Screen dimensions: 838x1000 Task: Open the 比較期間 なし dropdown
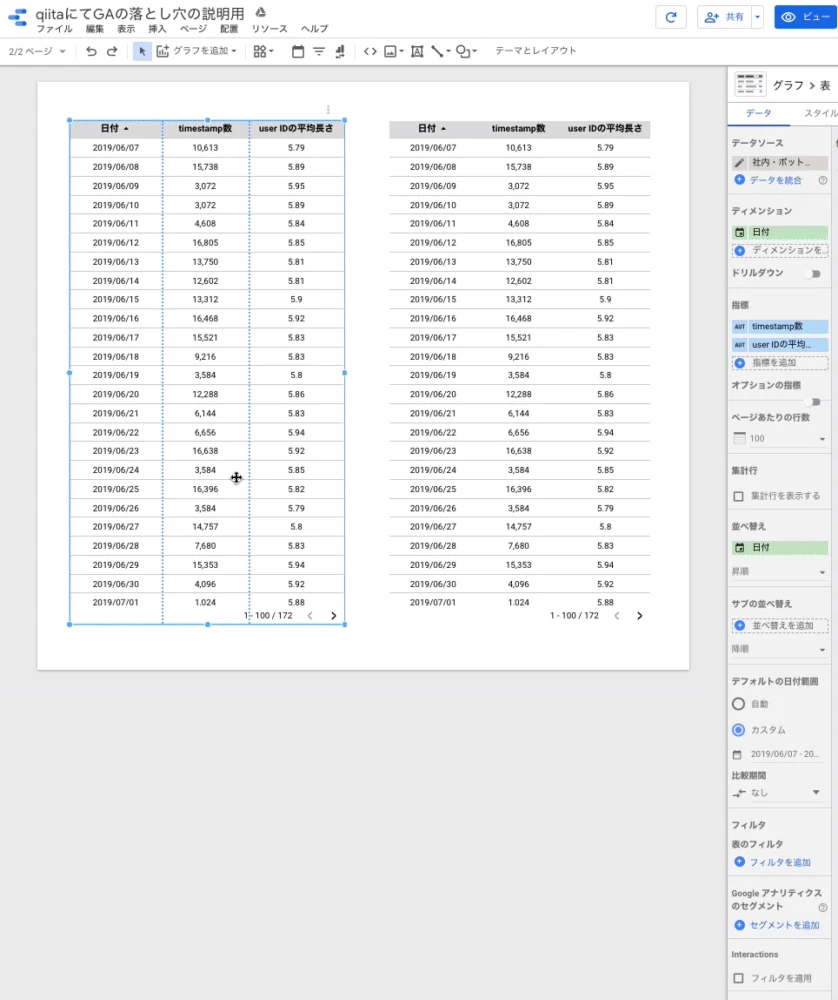coord(776,793)
